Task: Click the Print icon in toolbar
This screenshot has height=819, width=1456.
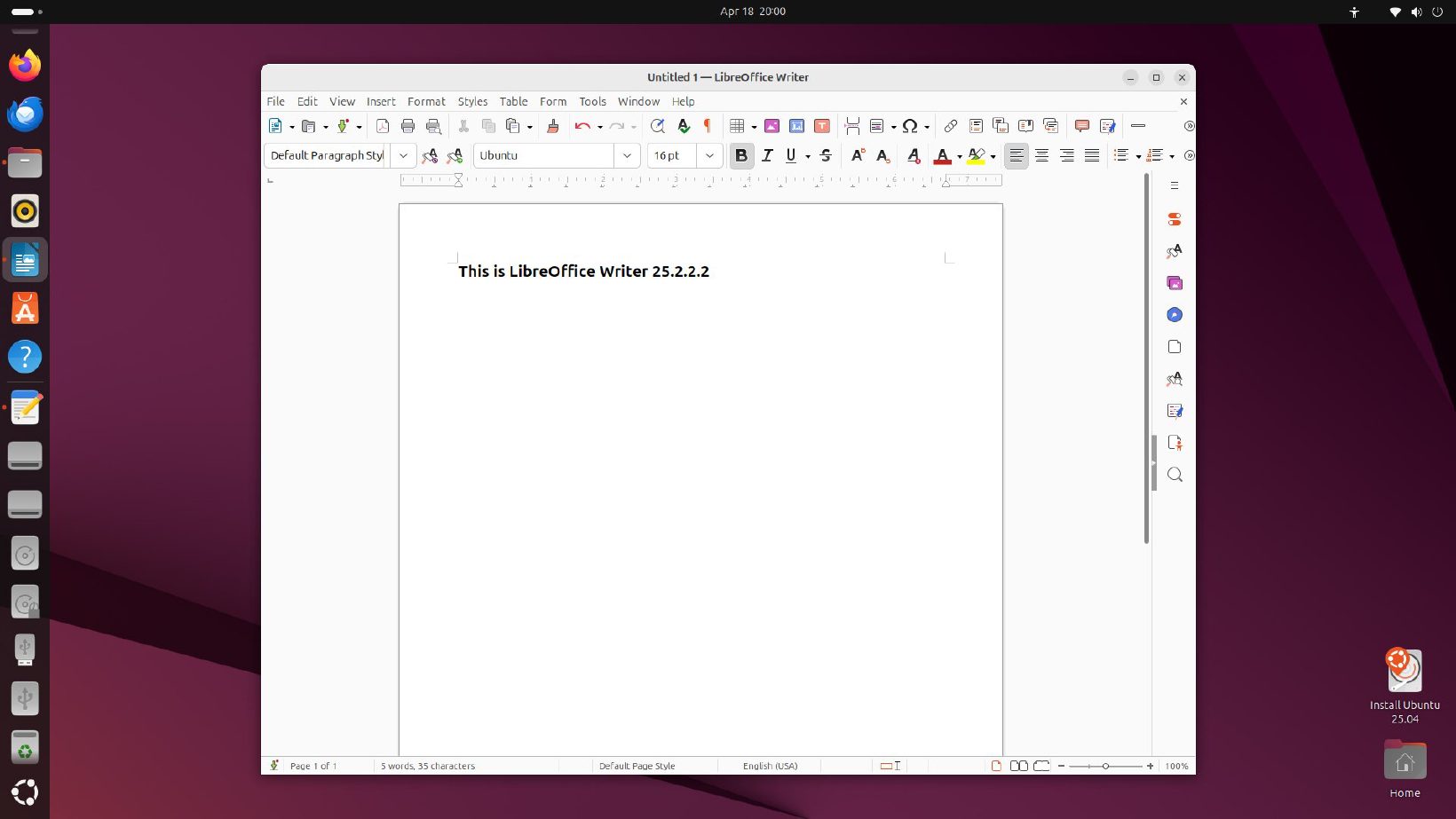Action: pyautogui.click(x=408, y=126)
